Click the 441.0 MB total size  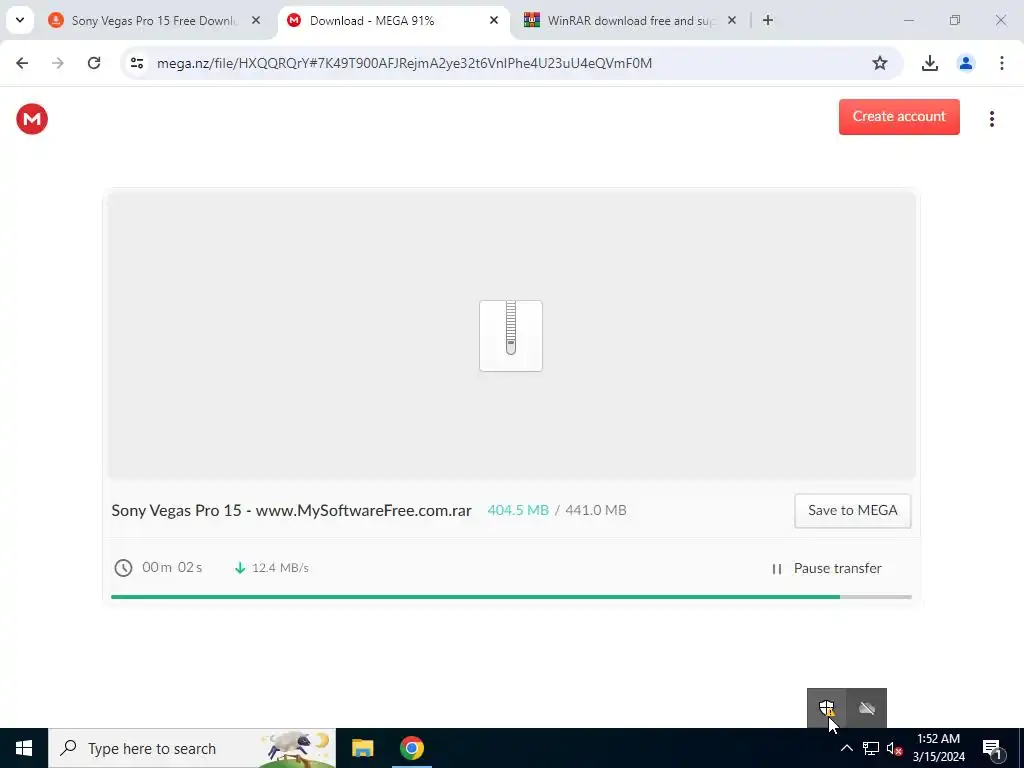tap(596, 511)
